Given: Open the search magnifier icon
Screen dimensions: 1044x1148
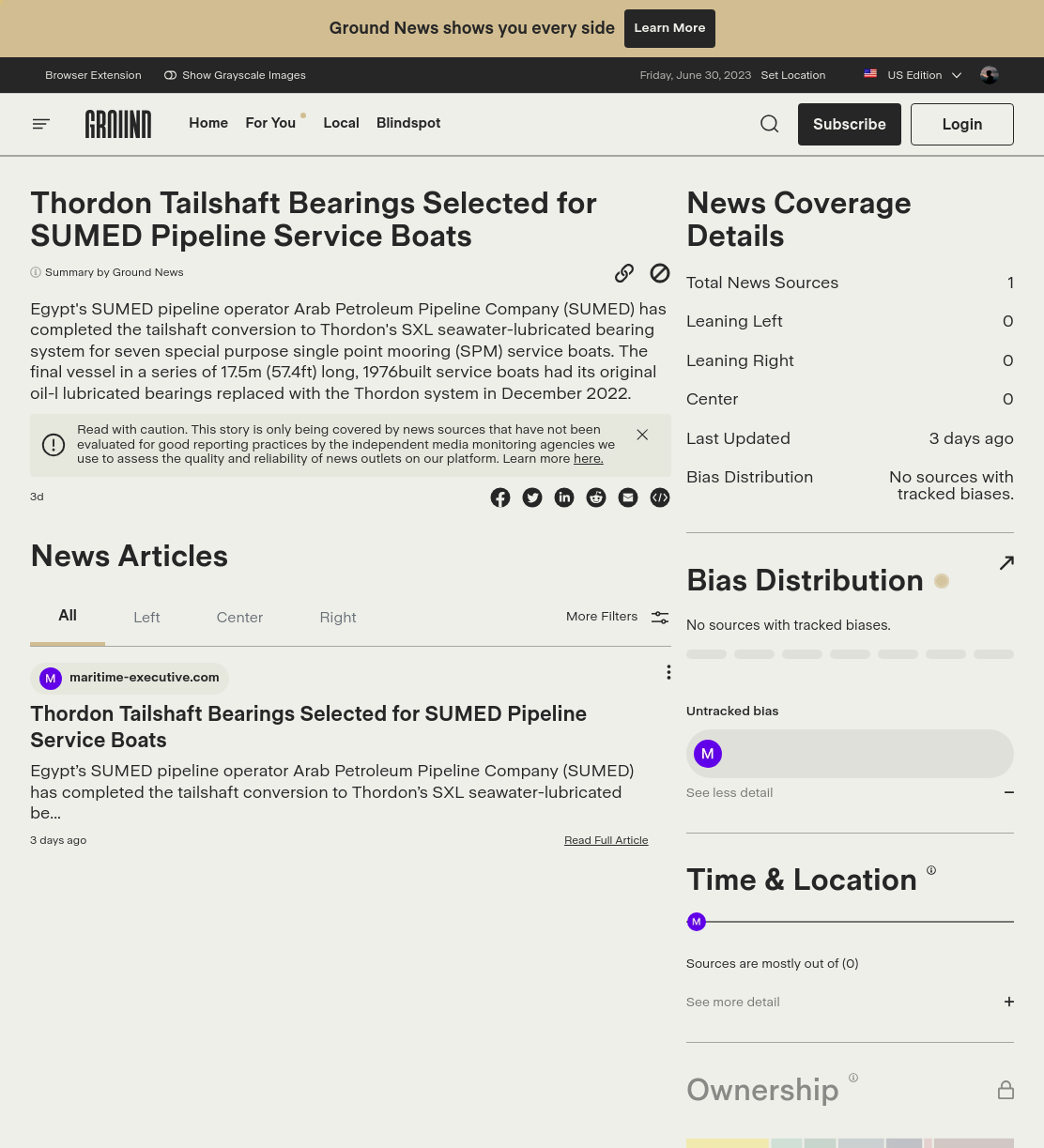Looking at the screenshot, I should tap(770, 124).
